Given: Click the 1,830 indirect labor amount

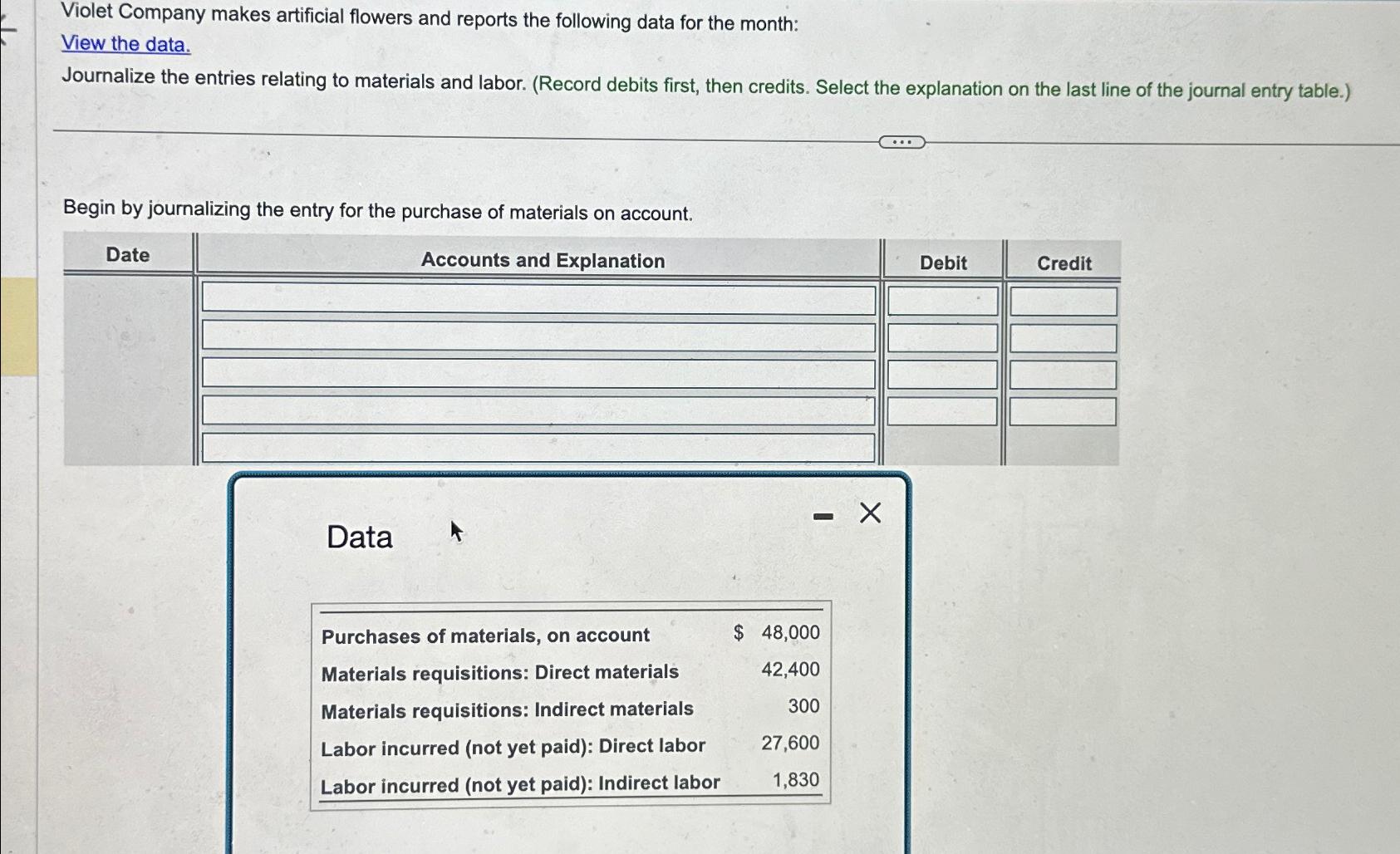Looking at the screenshot, I should point(795,780).
